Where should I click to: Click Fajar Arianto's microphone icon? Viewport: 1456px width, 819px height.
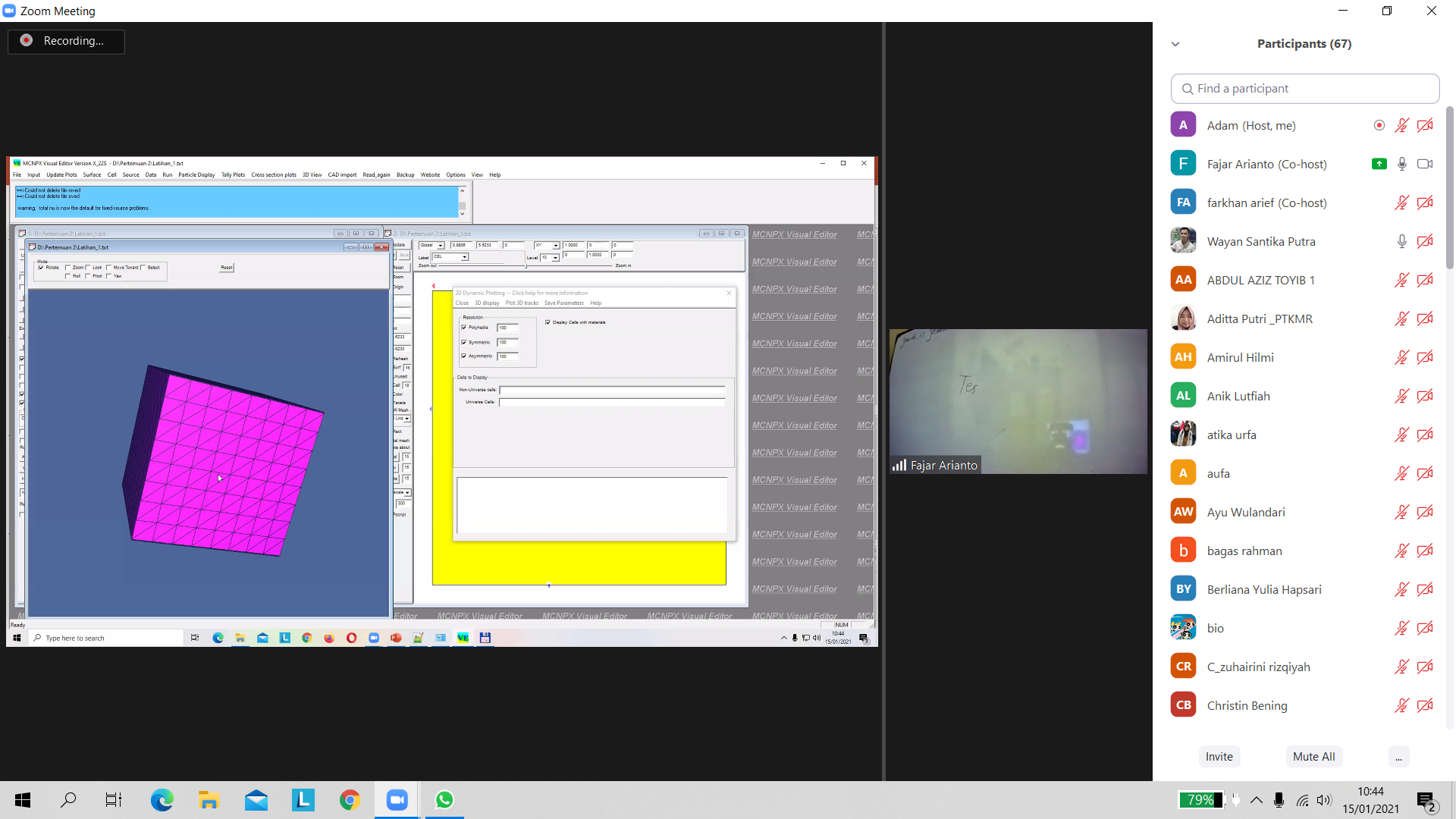tap(1401, 164)
